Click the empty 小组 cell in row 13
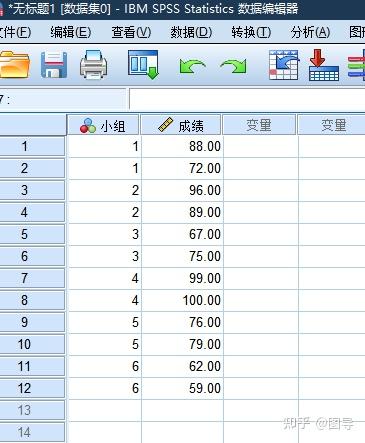This screenshot has width=365, height=443. click(x=104, y=410)
